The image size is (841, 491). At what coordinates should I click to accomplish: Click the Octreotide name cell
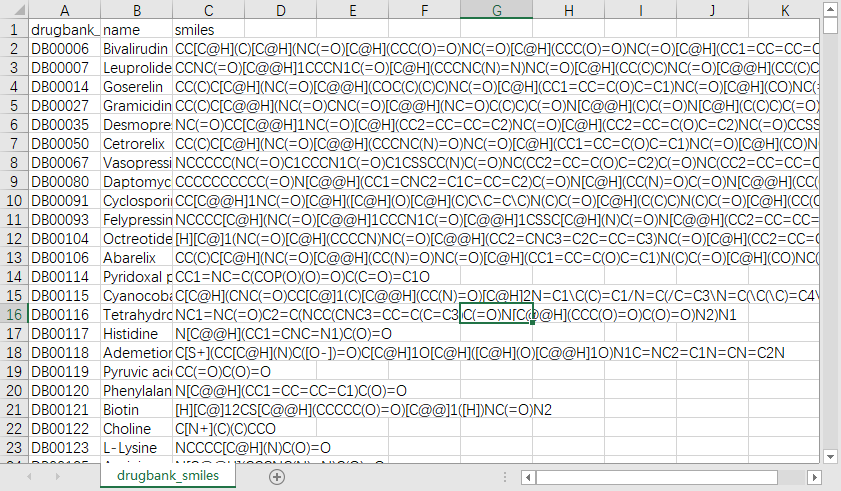click(x=137, y=239)
